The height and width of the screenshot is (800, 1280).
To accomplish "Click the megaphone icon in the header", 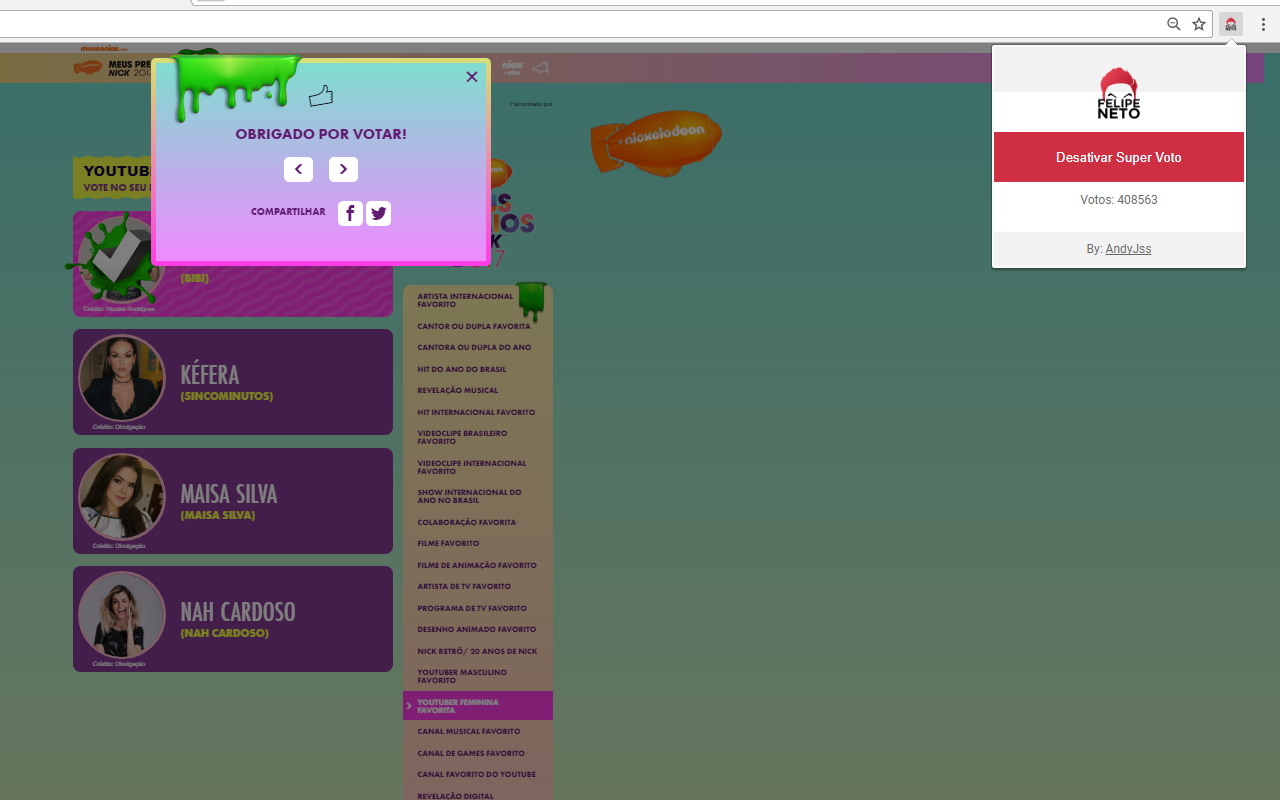I will point(541,68).
